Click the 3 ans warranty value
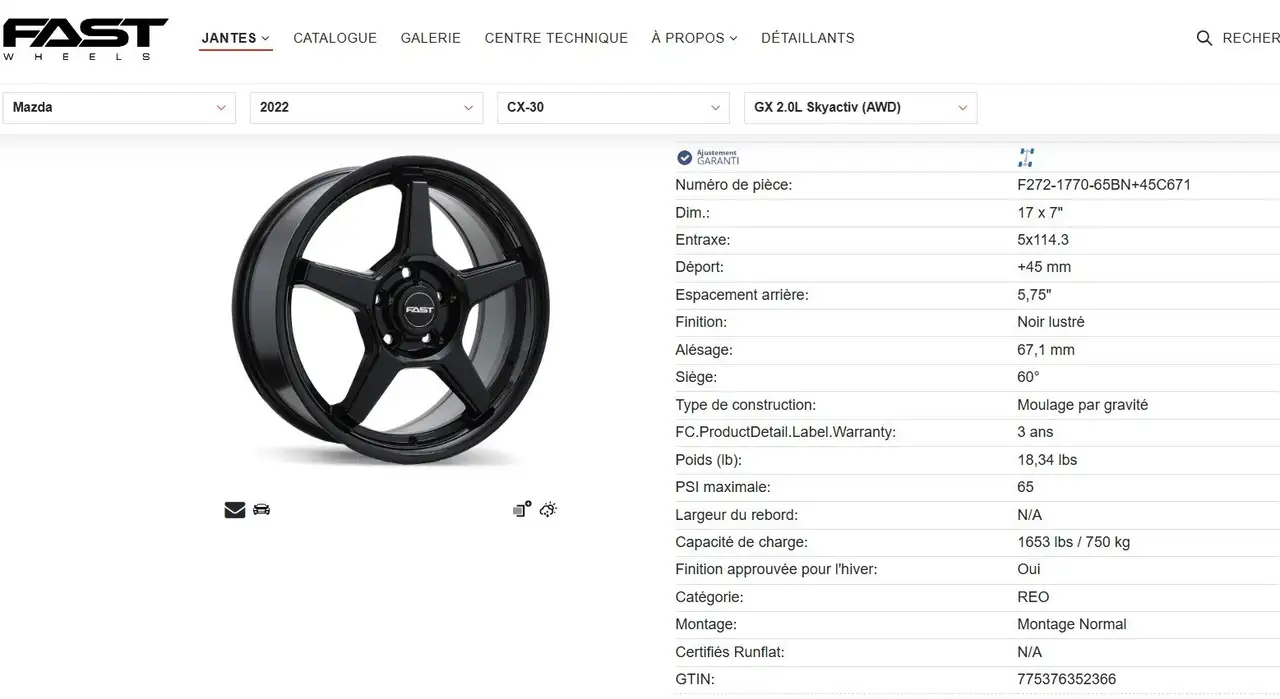The width and height of the screenshot is (1280, 699). tap(1035, 432)
